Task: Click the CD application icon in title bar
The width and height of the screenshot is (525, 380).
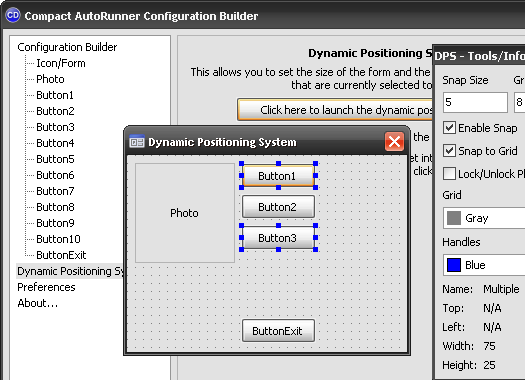Action: click(x=13, y=15)
